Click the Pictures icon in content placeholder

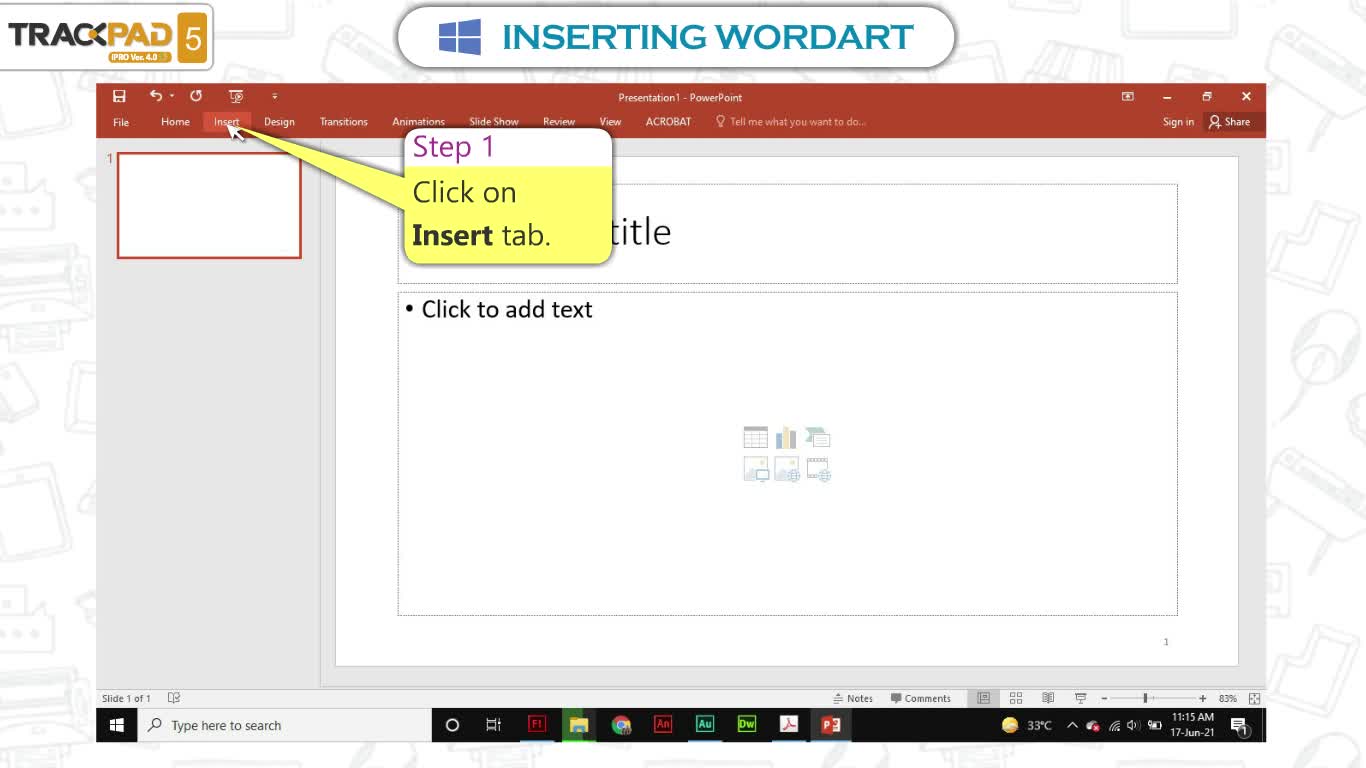point(756,469)
